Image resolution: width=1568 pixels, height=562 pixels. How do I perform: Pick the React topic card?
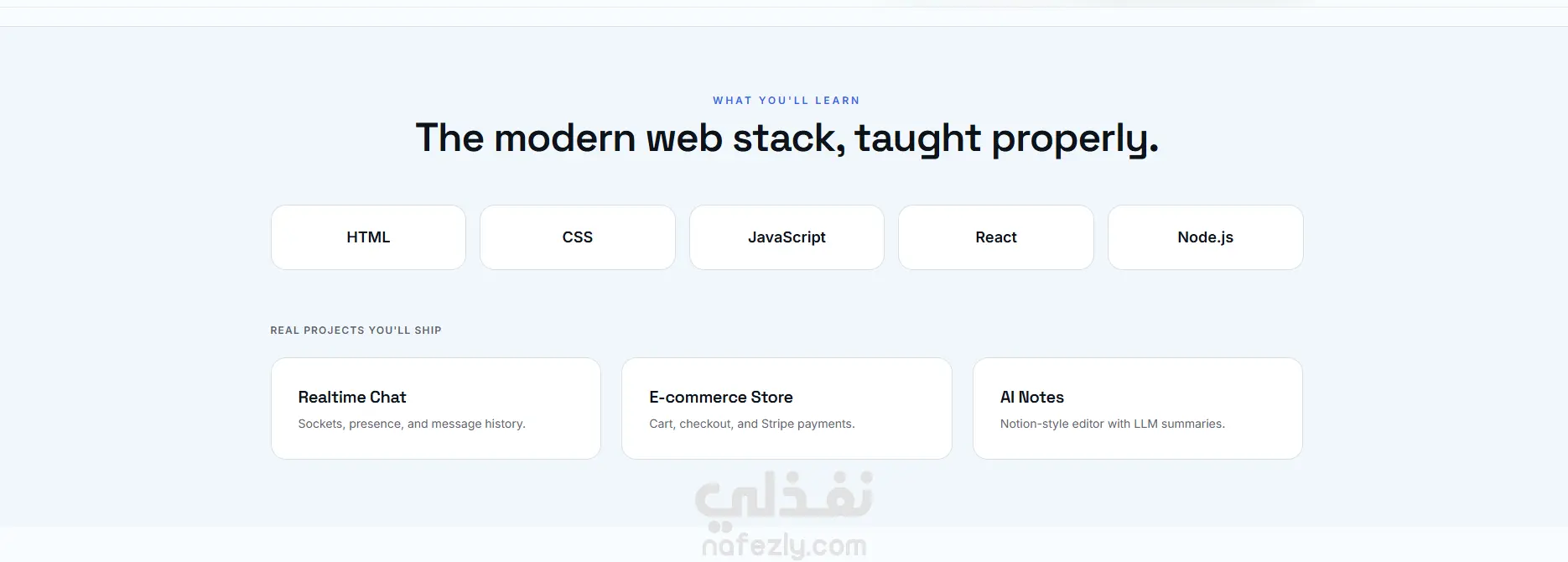996,237
